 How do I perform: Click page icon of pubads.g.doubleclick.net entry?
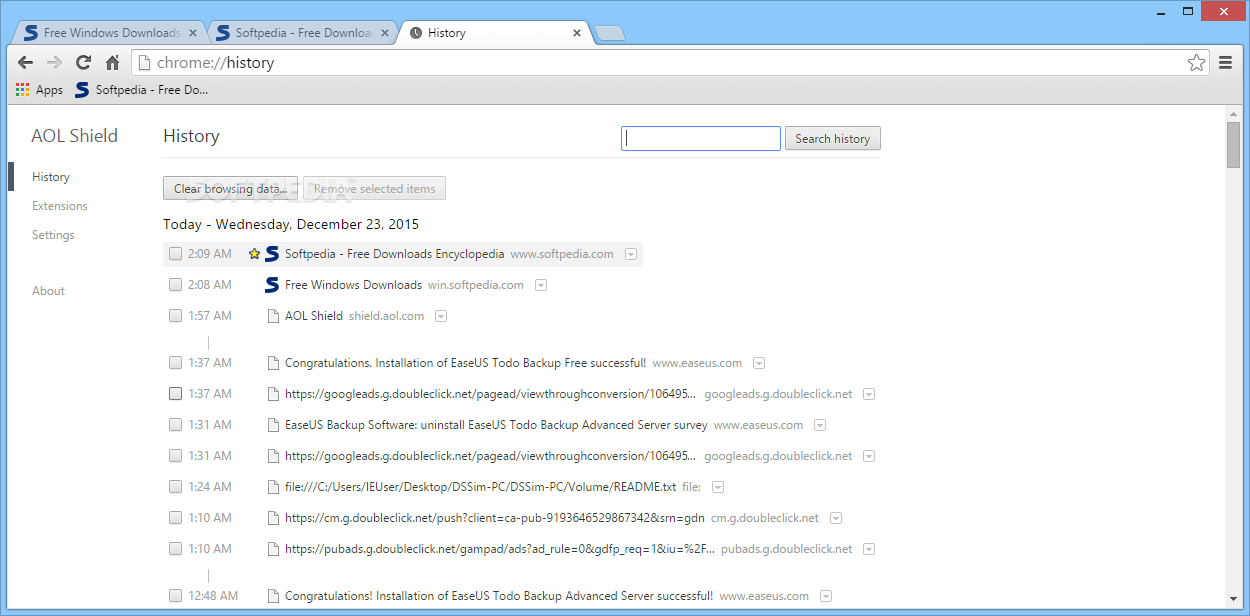click(x=273, y=549)
